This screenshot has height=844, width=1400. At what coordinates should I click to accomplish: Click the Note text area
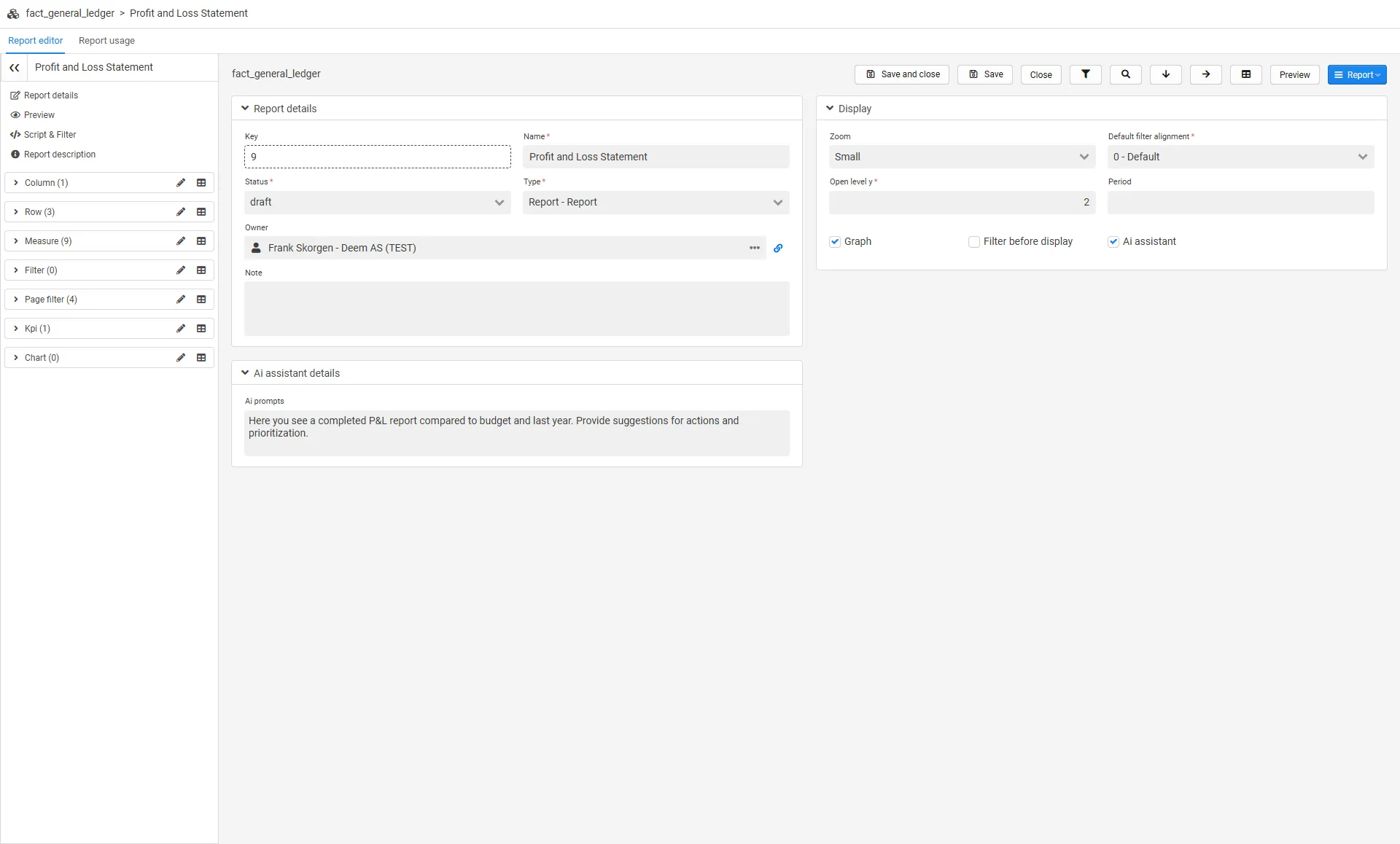(517, 308)
